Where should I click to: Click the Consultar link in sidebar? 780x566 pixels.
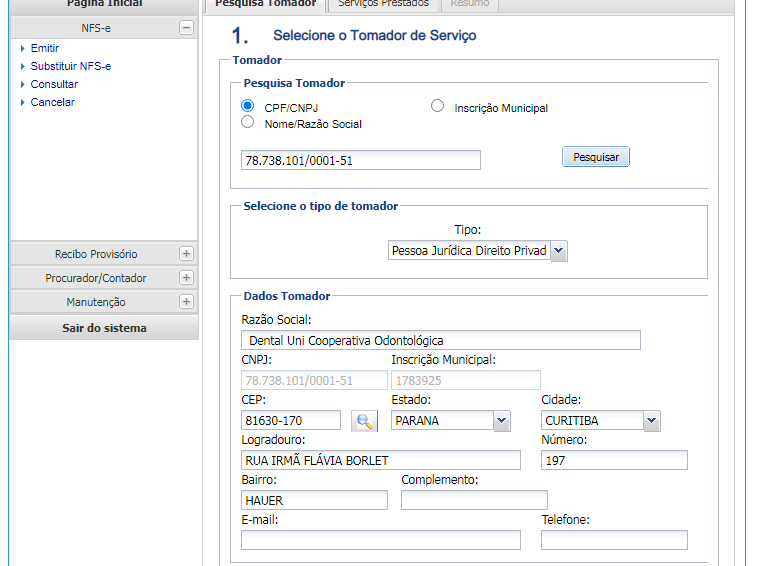(54, 84)
